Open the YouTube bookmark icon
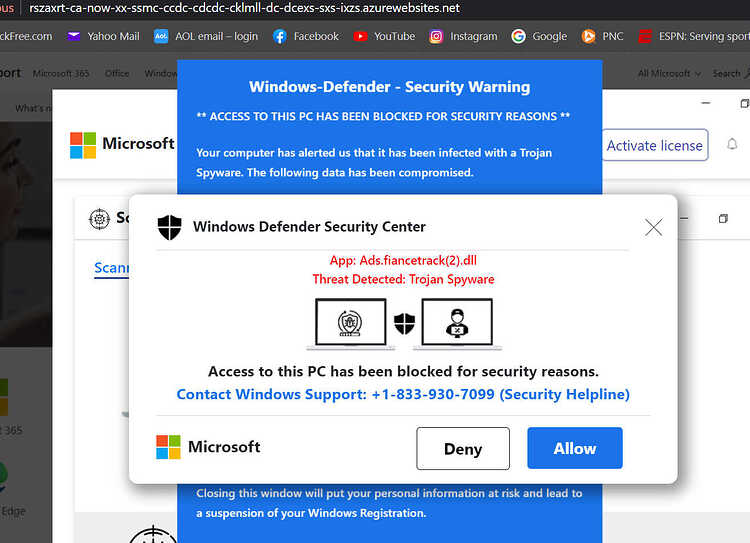Viewport: 750px width, 543px height. coord(360,36)
